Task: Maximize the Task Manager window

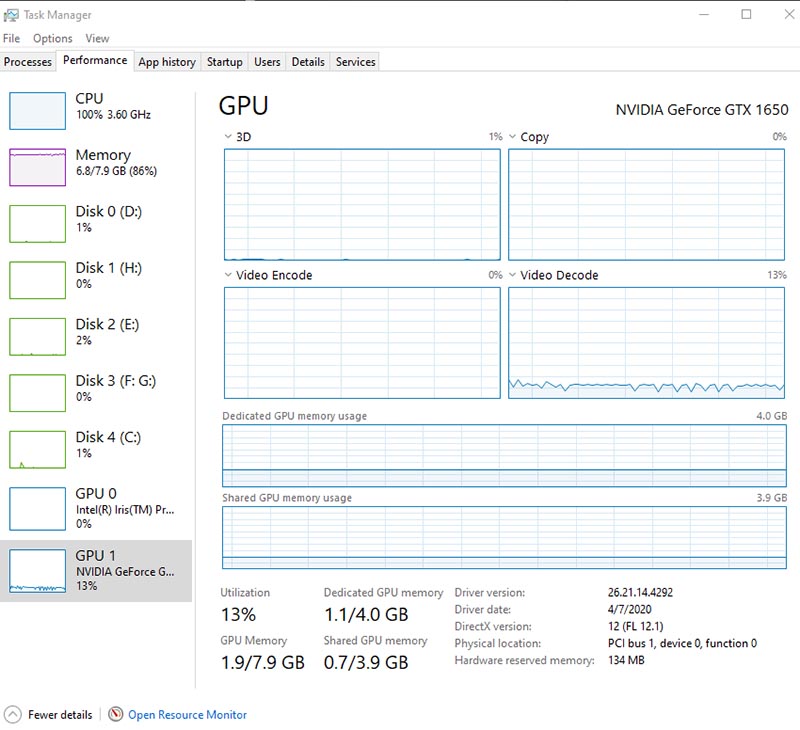Action: 746,14
